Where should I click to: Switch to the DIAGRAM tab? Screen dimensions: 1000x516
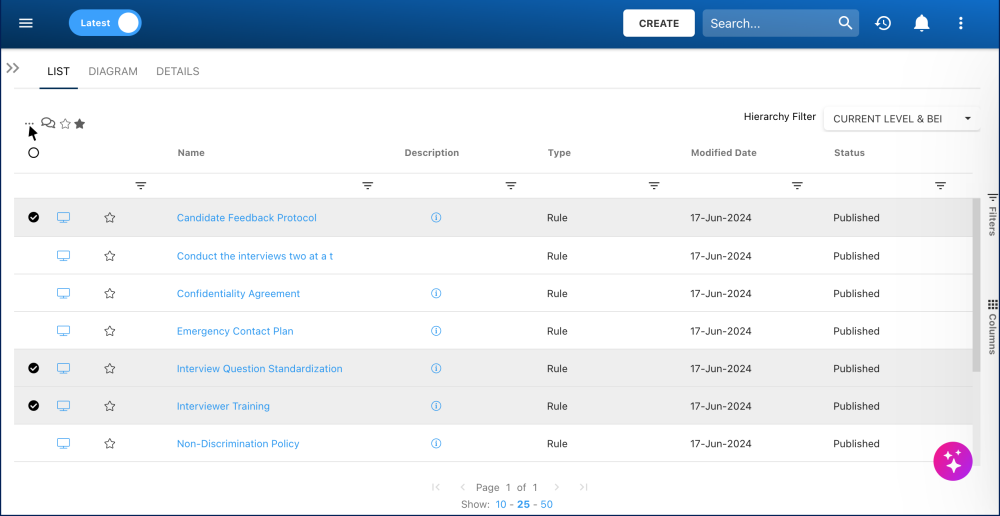coord(113,71)
